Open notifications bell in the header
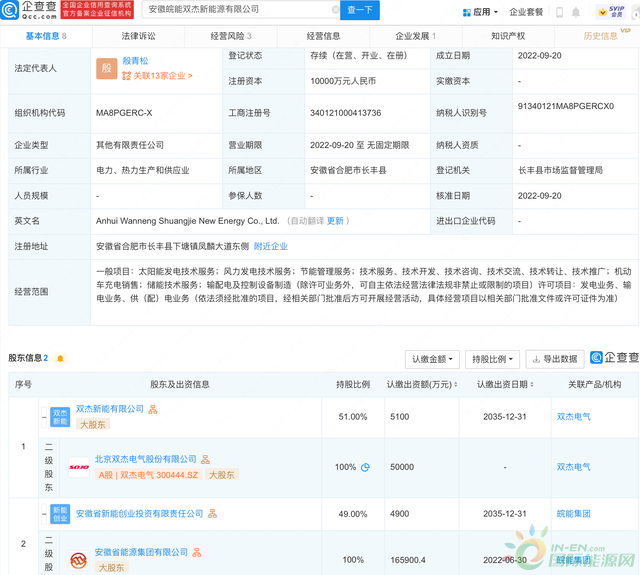This screenshot has width=640, height=575. [576, 12]
